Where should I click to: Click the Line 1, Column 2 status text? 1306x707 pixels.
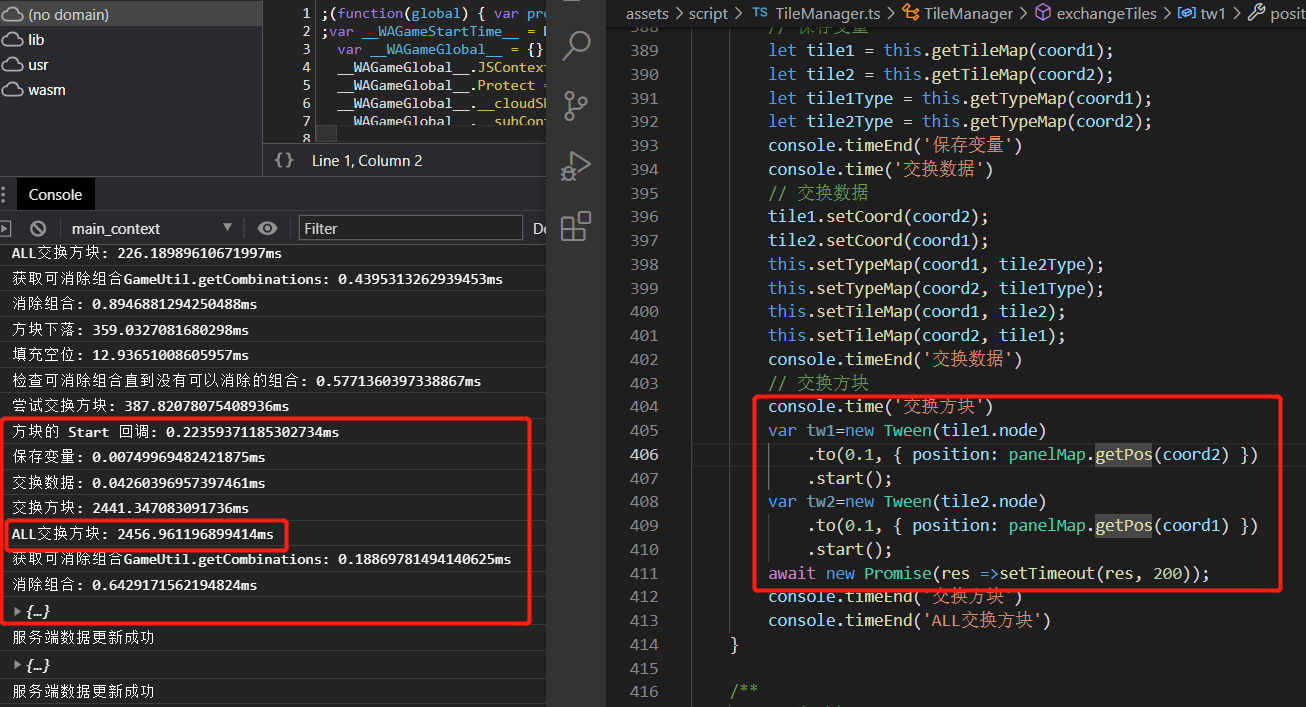[367, 160]
